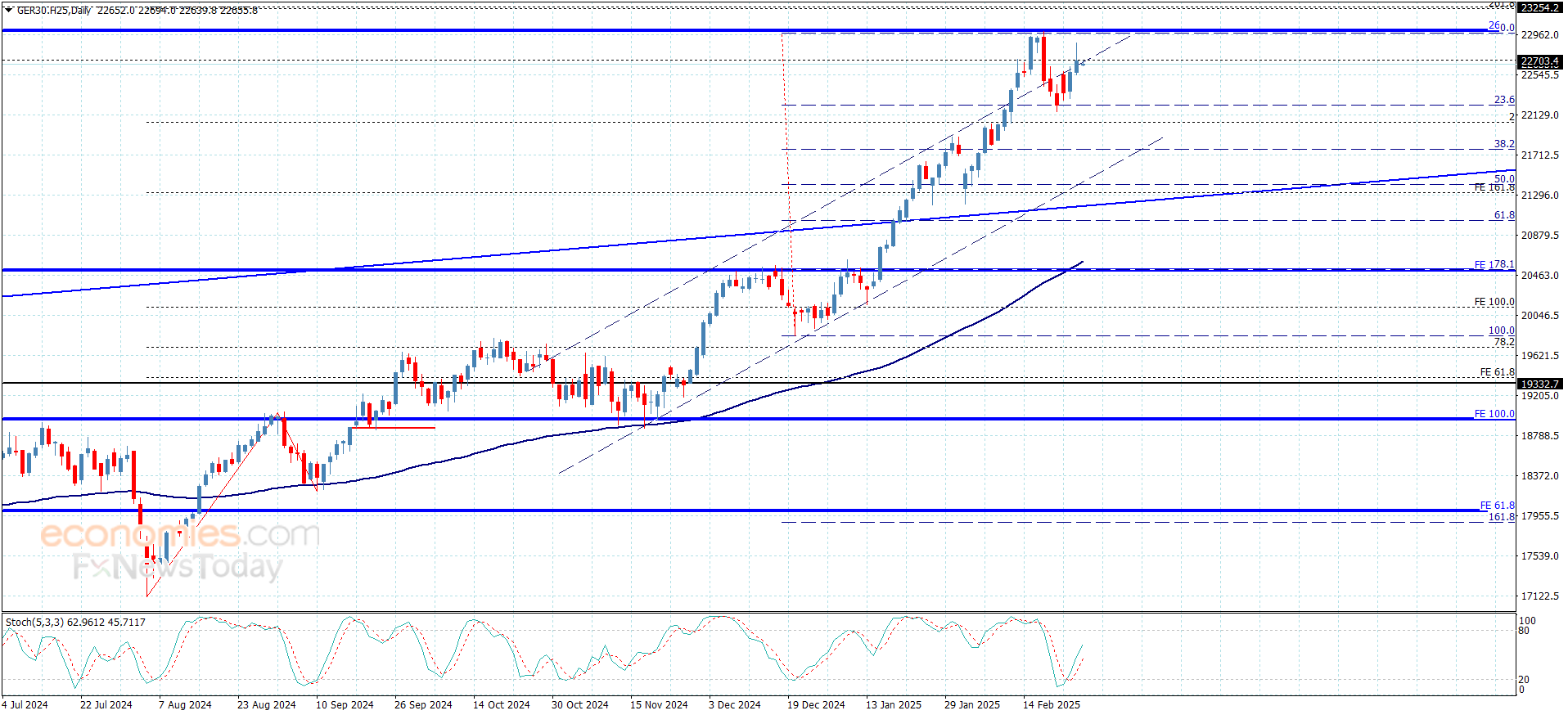Click the 14 Oct 2024 date label
The image size is (1568, 715).
pos(501,705)
